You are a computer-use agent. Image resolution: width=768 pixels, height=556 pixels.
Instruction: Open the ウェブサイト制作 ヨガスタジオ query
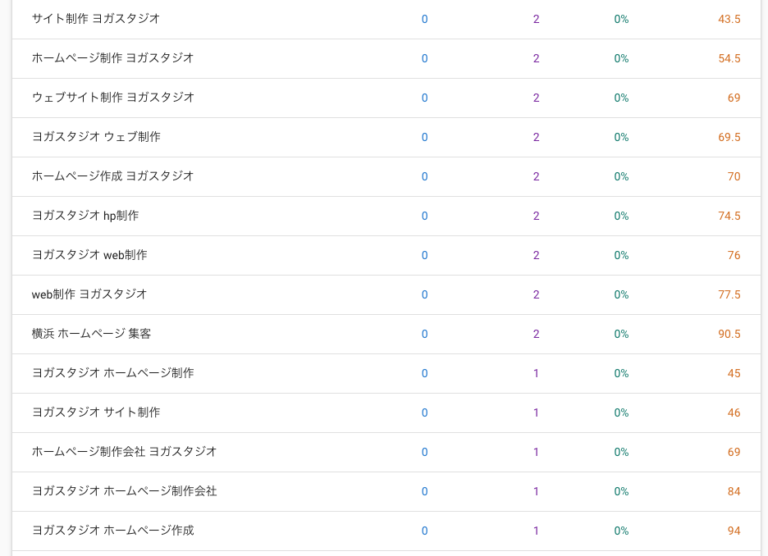[x=113, y=98]
